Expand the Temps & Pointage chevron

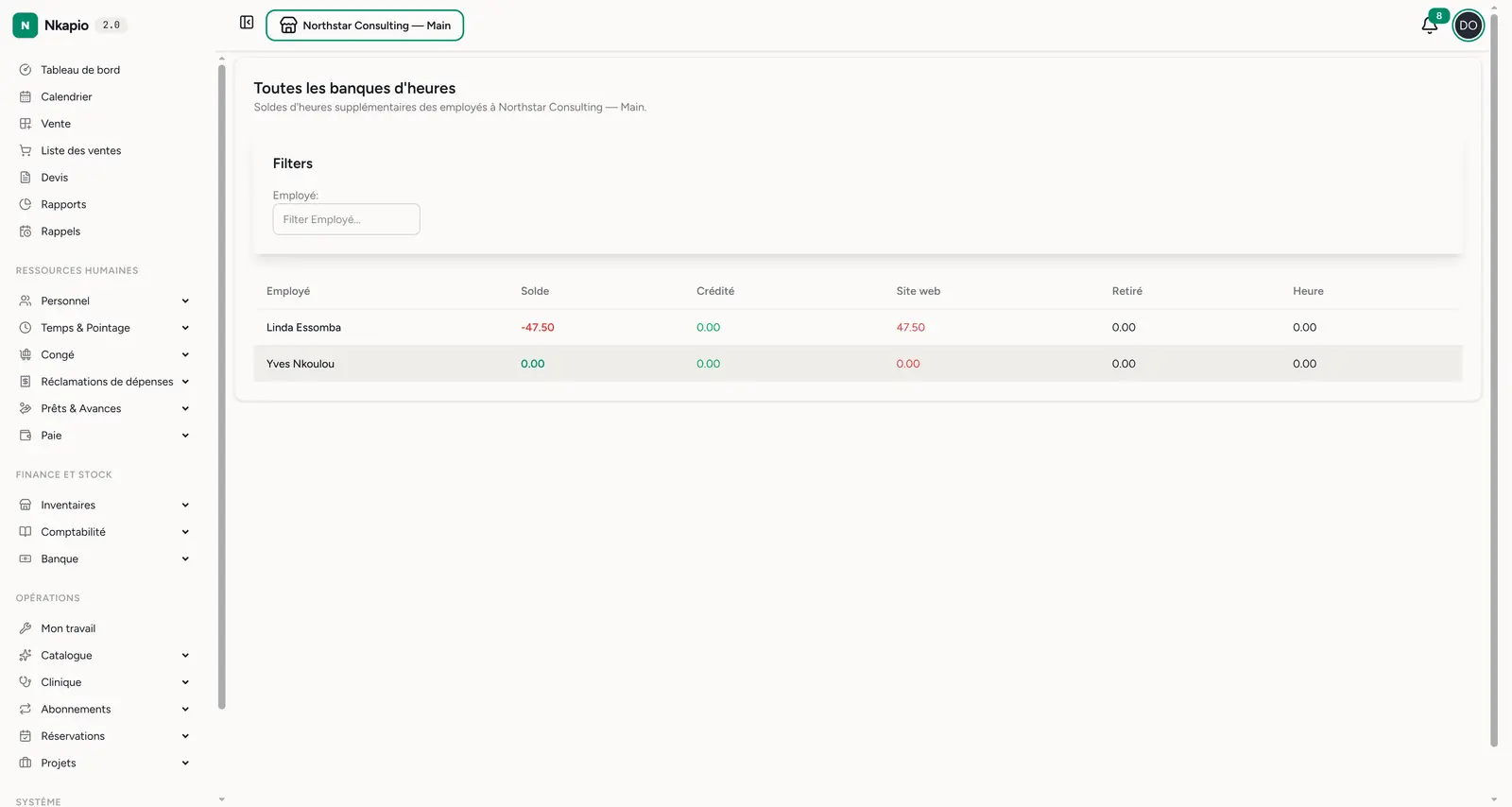click(x=185, y=328)
